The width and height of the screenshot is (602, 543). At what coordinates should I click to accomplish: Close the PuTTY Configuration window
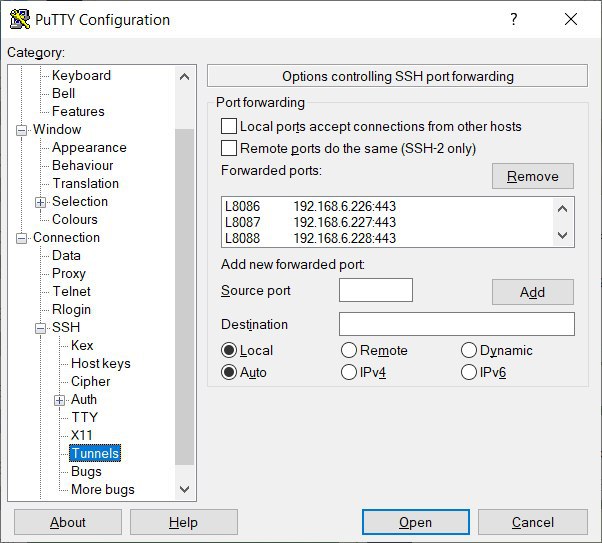tap(571, 19)
